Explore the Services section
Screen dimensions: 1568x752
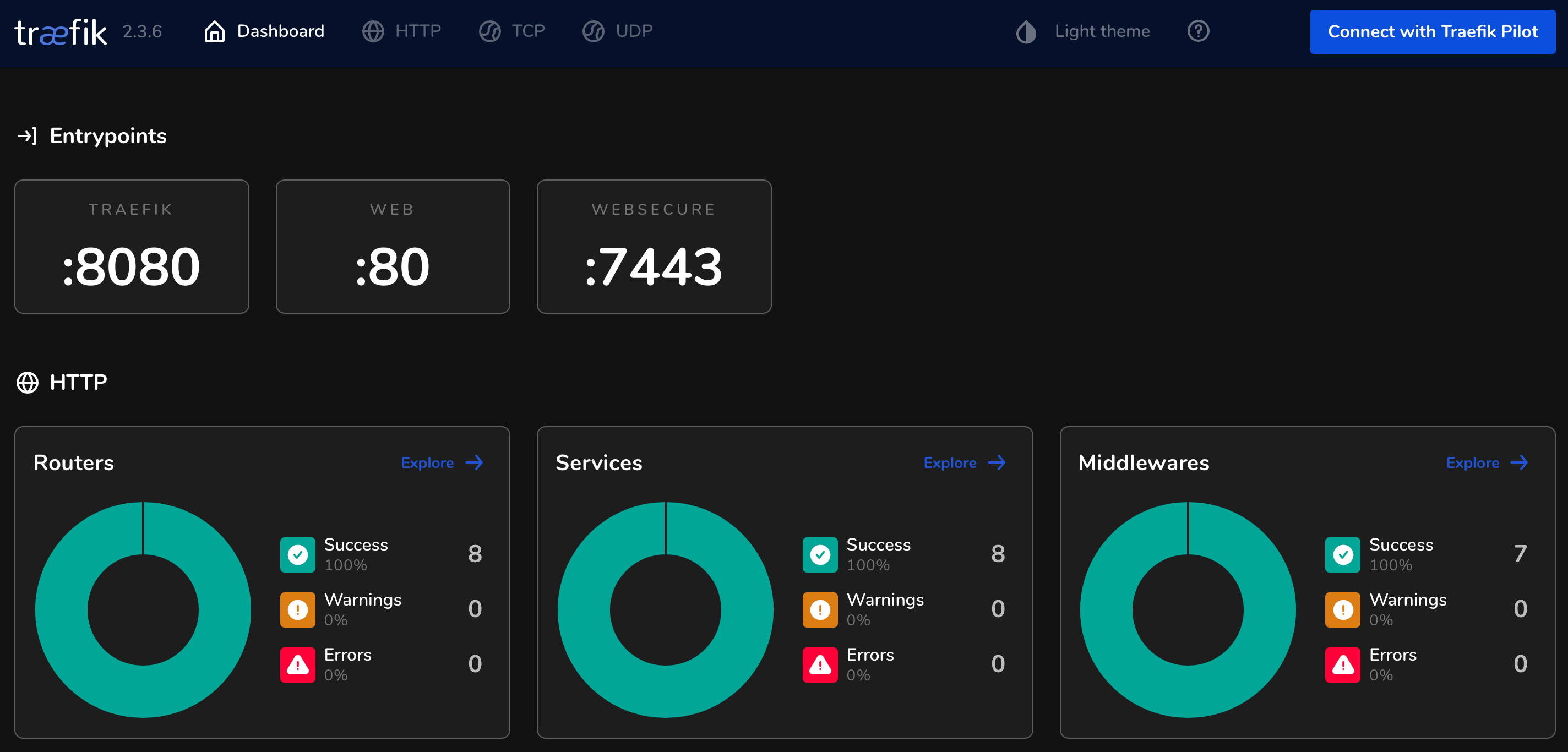pos(964,462)
